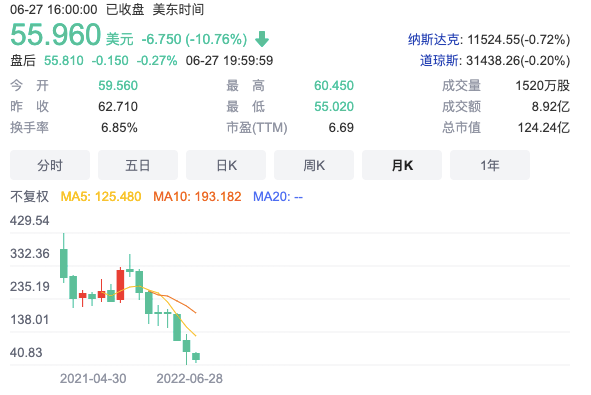The height and width of the screenshot is (395, 591).
Task: Click the 今开 value 59.560
Action: [x=118, y=86]
